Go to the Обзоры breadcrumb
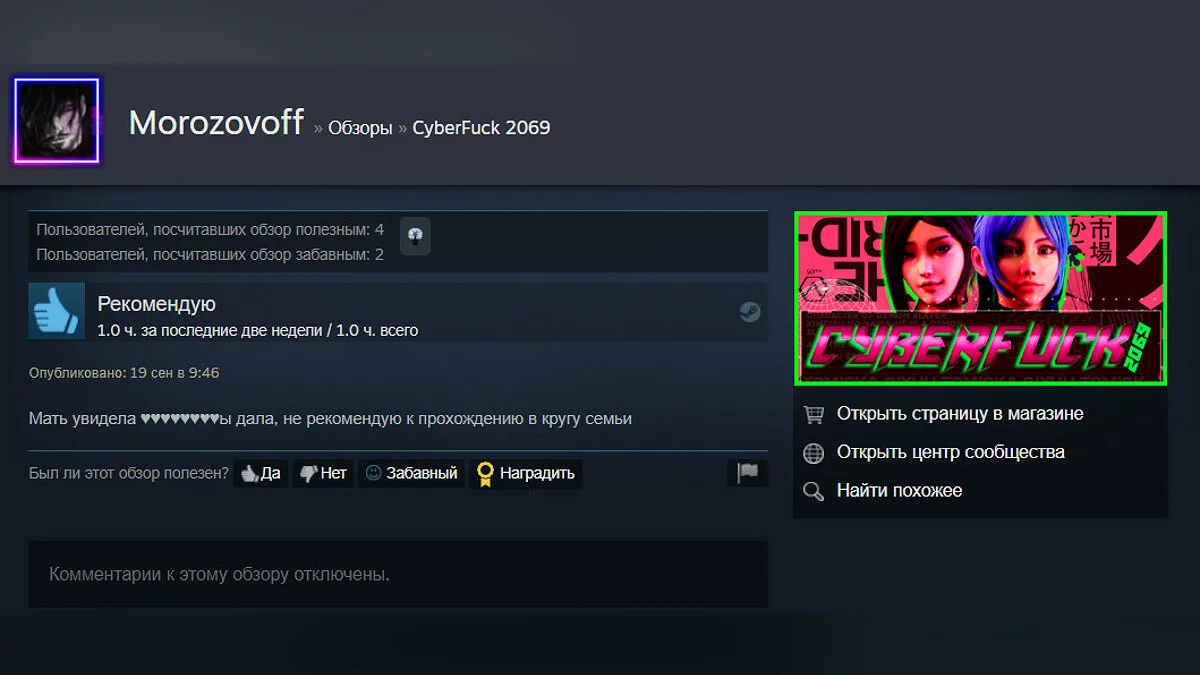The height and width of the screenshot is (675, 1200). pos(360,128)
